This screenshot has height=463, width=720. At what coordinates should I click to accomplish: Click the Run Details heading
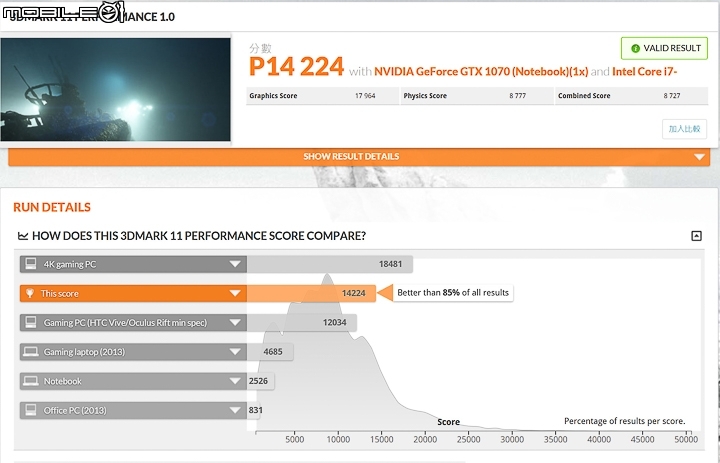[52, 207]
